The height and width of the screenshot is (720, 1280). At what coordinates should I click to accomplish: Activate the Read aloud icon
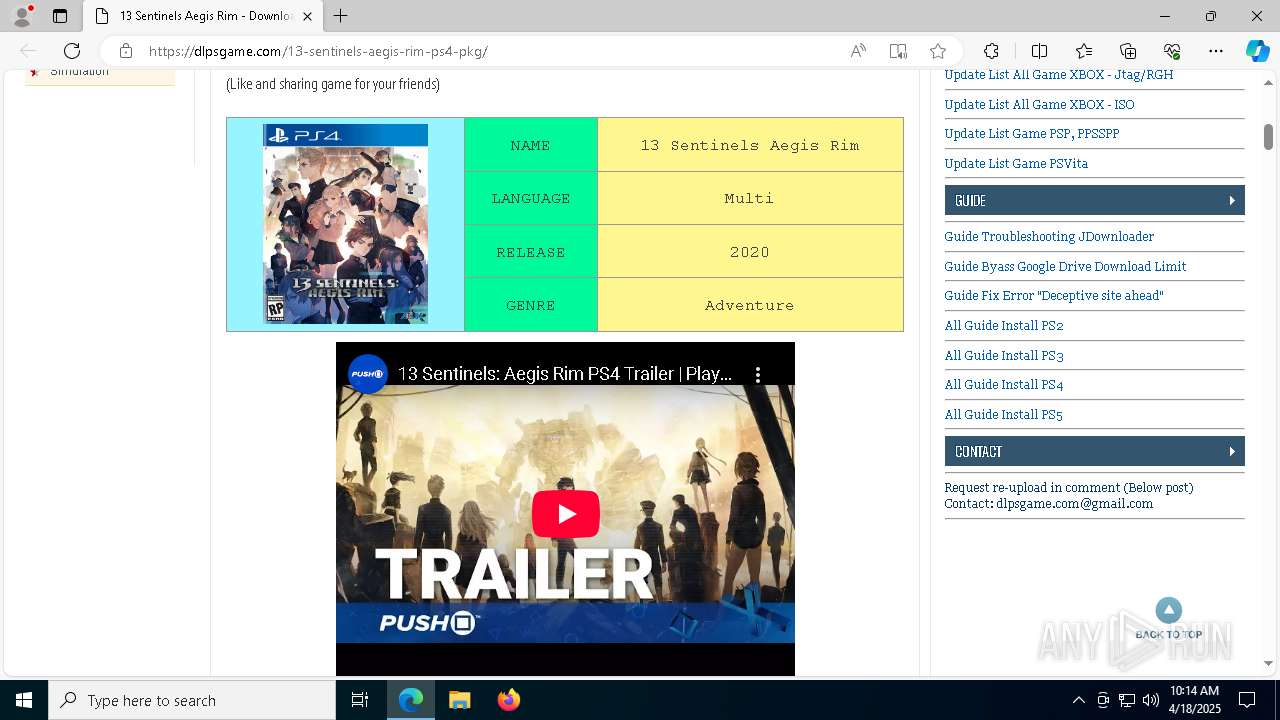(858, 51)
